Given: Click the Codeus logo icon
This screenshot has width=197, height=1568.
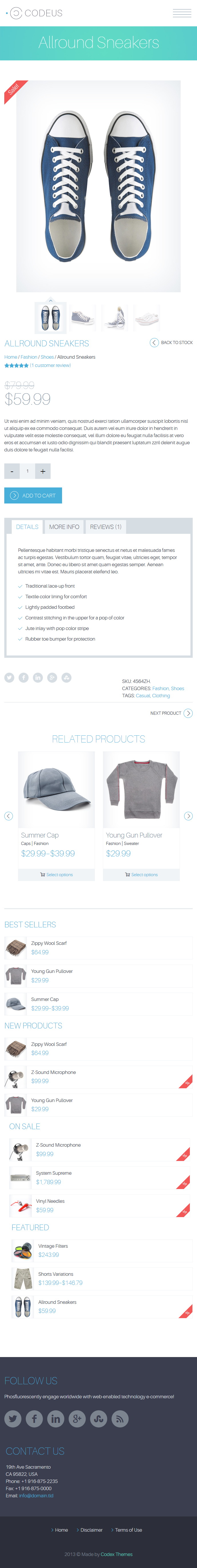Looking at the screenshot, I should pos(16,13).
